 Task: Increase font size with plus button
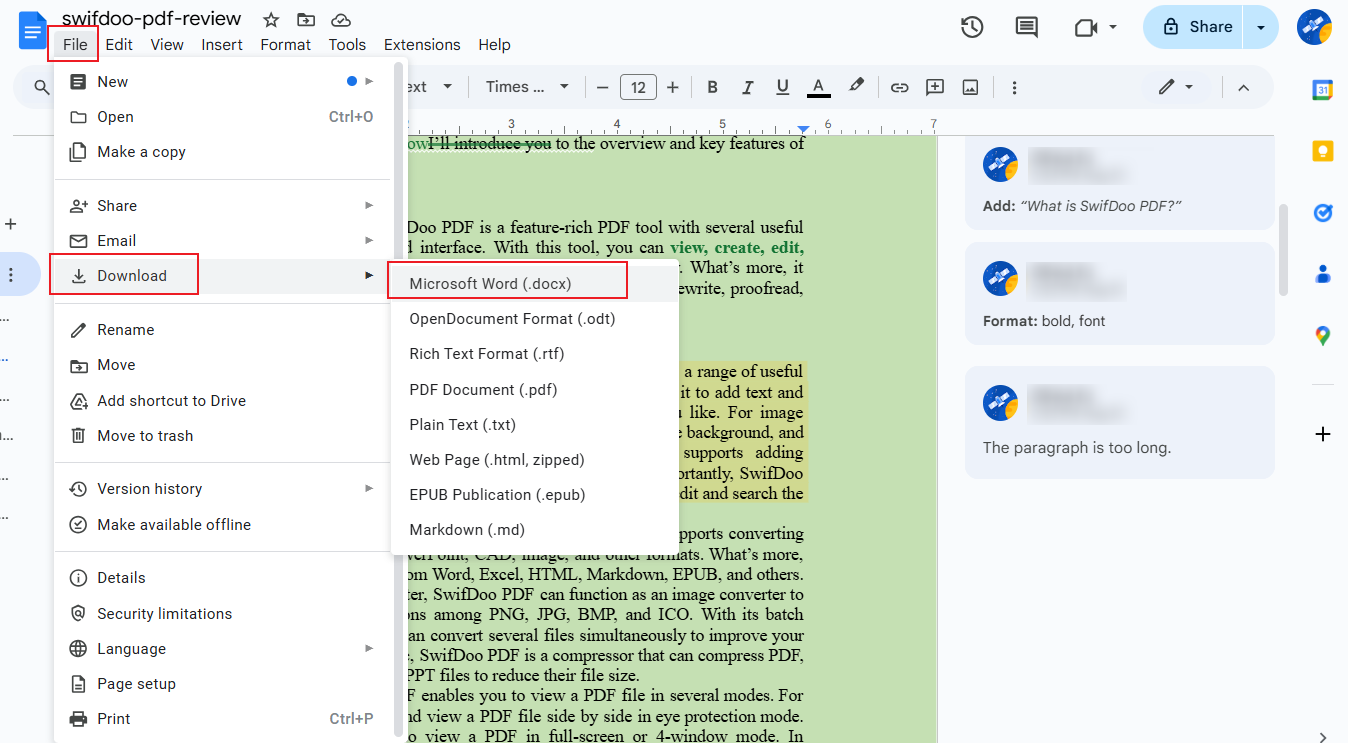(x=673, y=87)
